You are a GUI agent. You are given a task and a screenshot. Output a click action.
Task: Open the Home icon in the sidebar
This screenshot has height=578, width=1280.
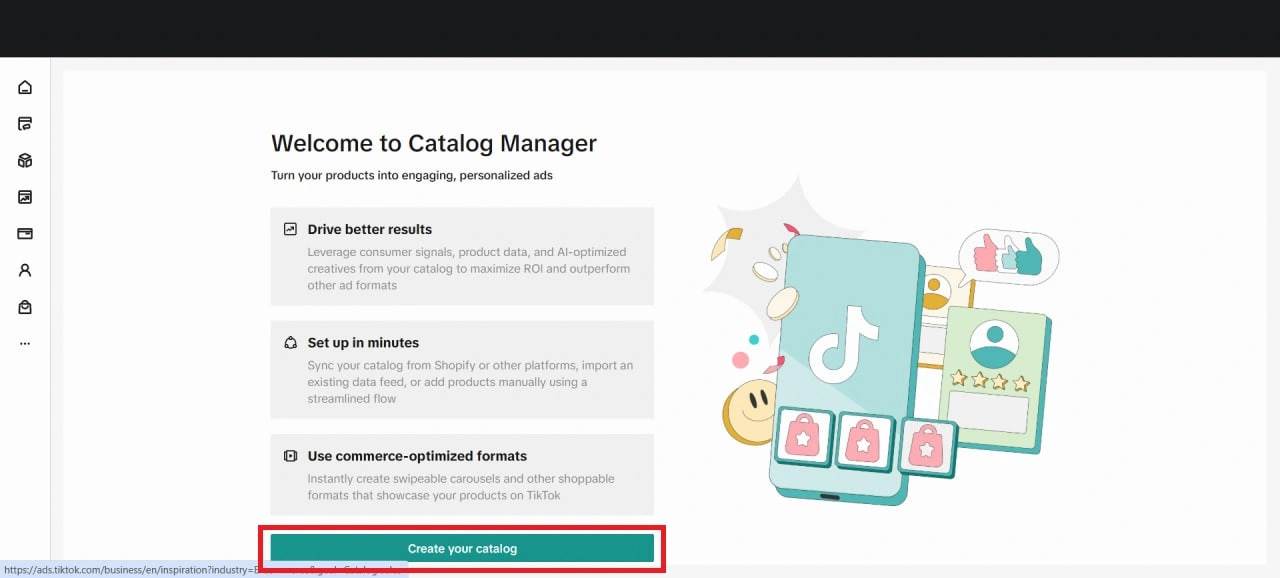point(25,87)
